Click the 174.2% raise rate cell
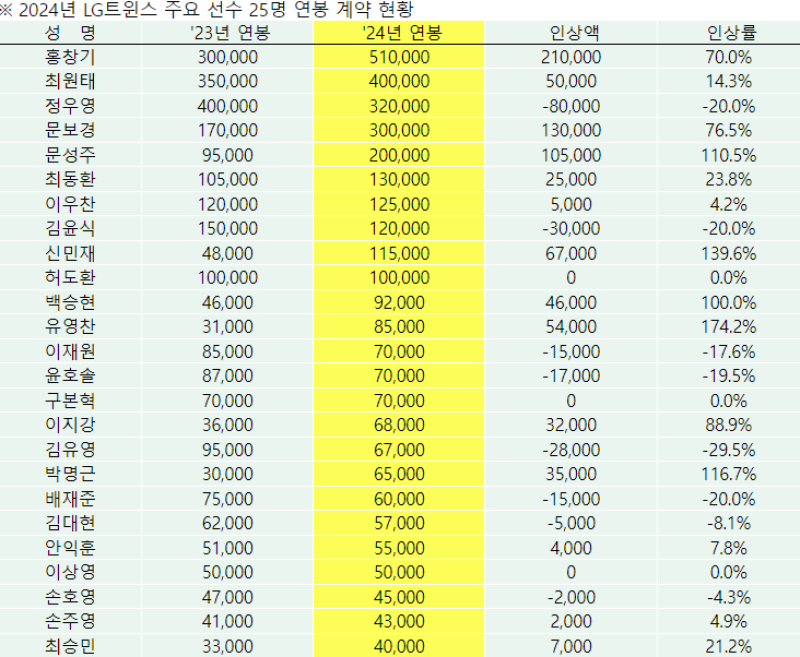Image resolution: width=800 pixels, height=657 pixels. click(729, 326)
